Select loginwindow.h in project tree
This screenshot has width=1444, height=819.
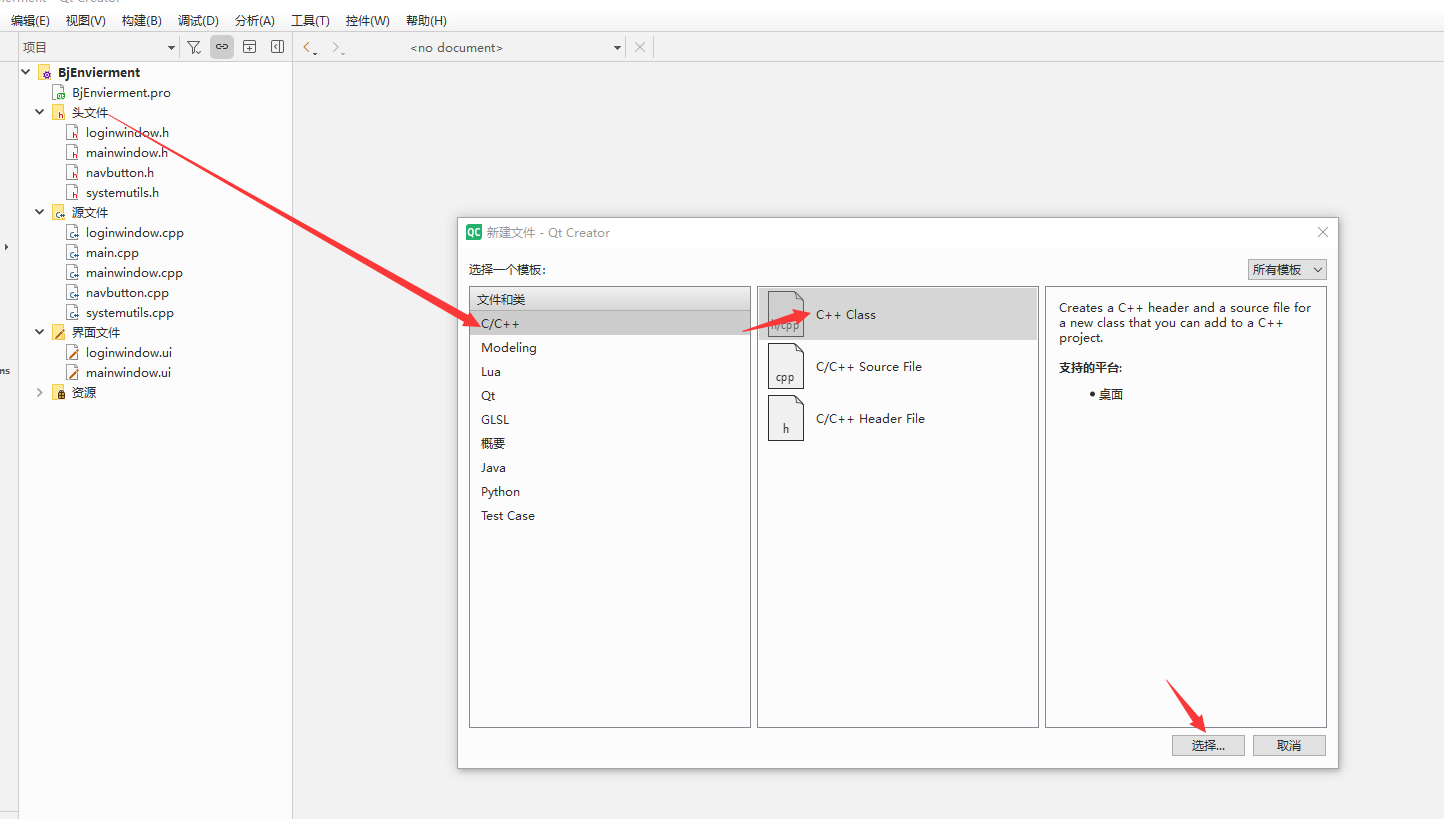click(127, 132)
